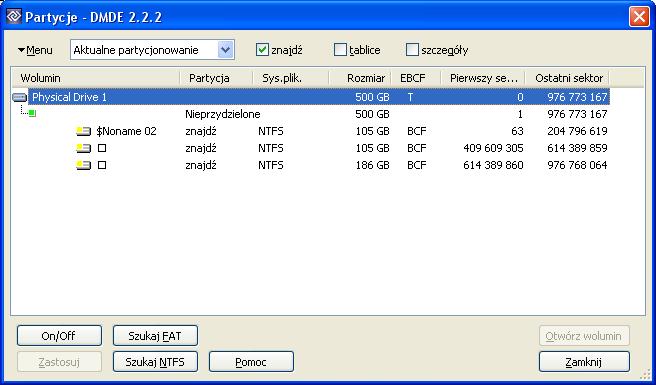Open help with the Pomoc button
The image size is (656, 385).
click(251, 362)
